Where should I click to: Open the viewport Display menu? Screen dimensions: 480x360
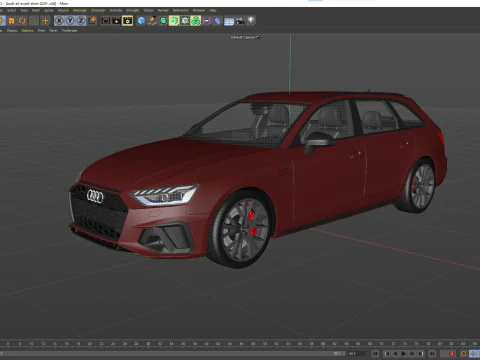tap(12, 31)
